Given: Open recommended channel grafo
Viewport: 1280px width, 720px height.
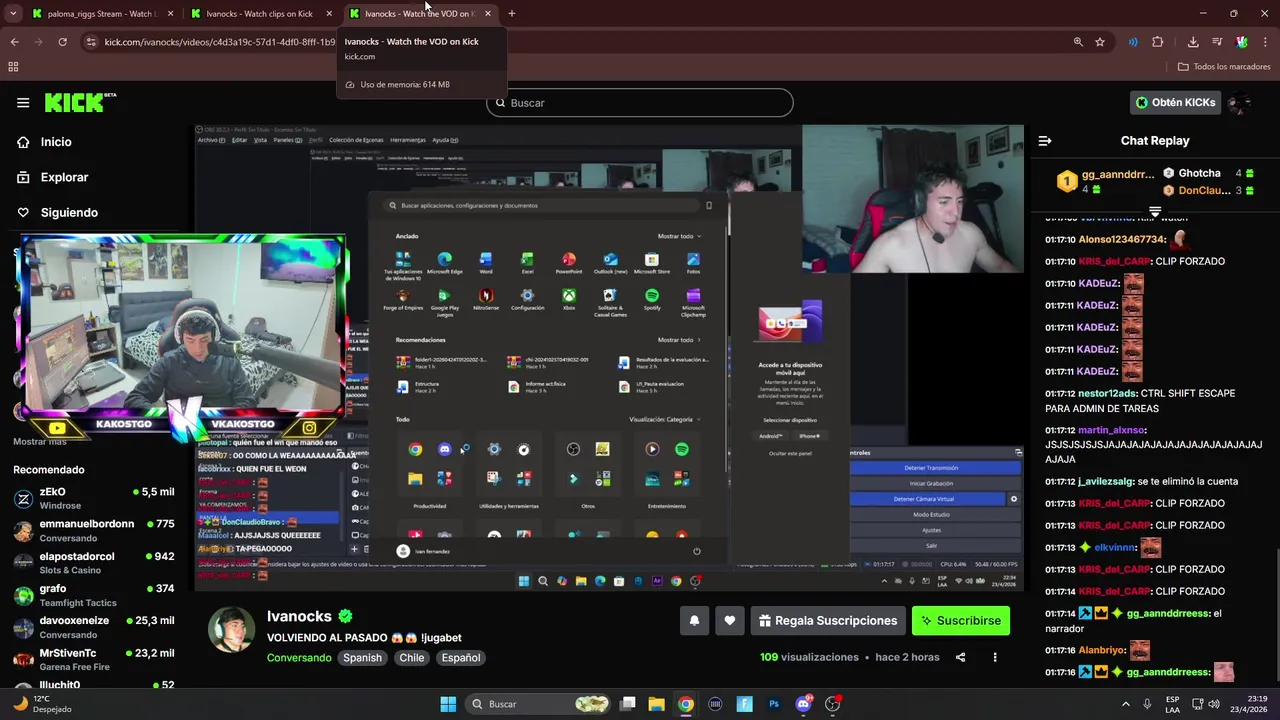Looking at the screenshot, I should [x=95, y=595].
